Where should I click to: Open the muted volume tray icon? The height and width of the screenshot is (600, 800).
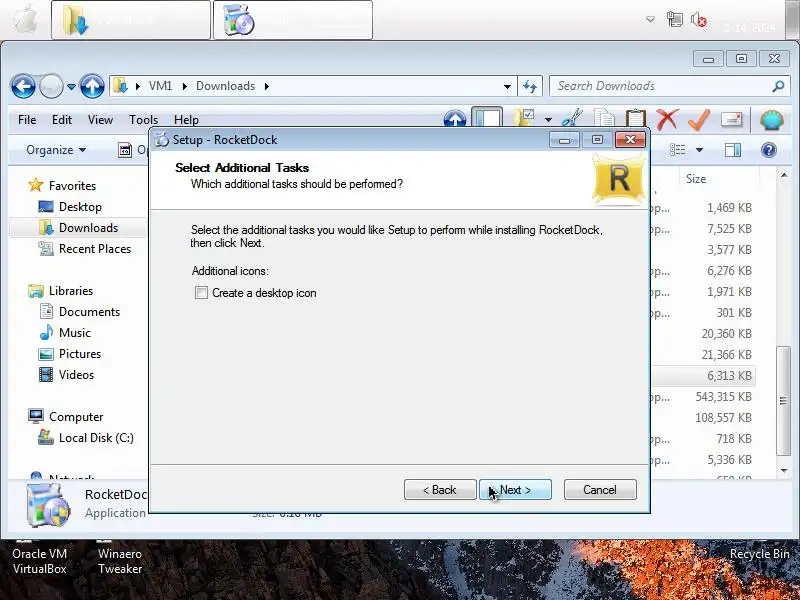[x=698, y=20]
